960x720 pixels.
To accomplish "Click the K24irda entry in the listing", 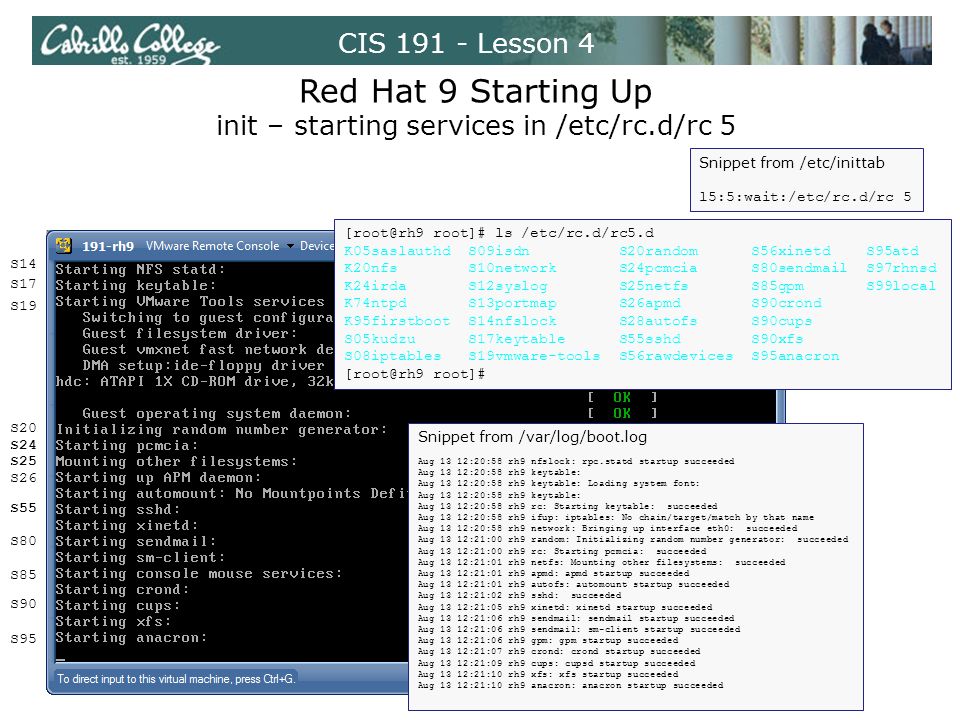I will tap(375, 285).
